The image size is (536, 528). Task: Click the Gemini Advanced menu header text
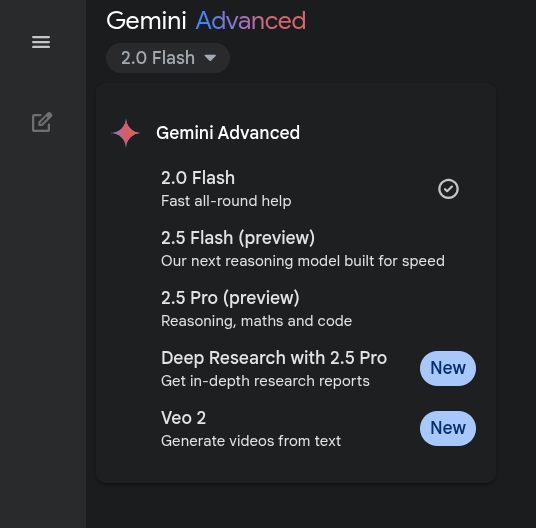[228, 133]
